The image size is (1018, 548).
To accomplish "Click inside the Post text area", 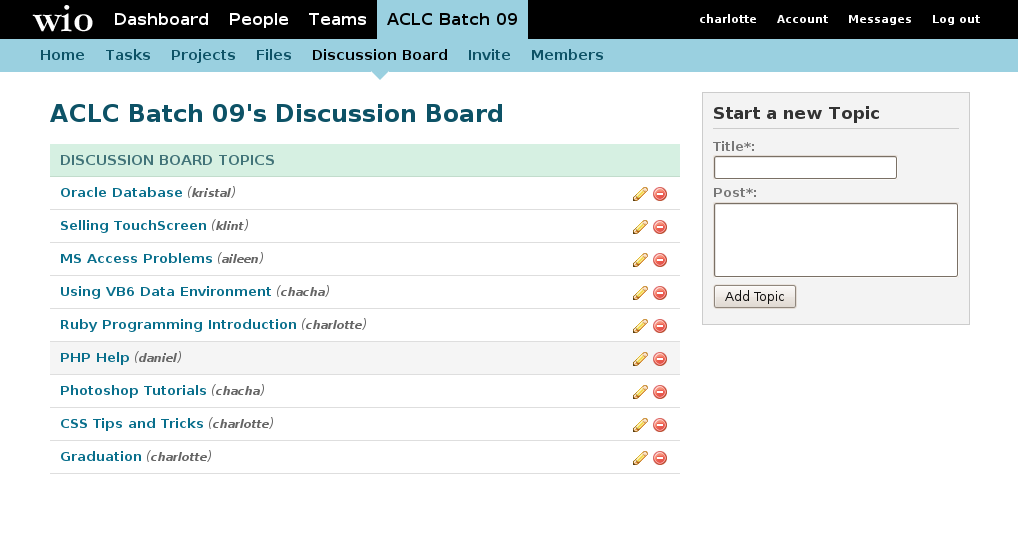I will 836,240.
